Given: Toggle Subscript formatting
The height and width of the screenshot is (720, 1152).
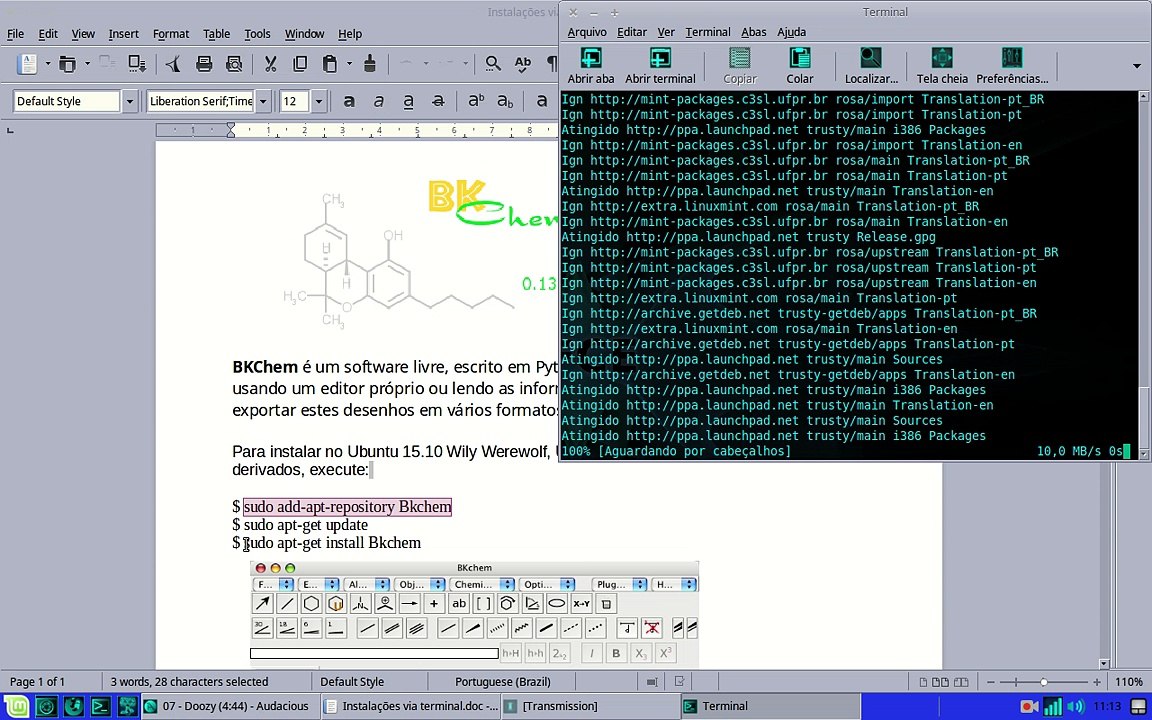Looking at the screenshot, I should click(x=505, y=101).
